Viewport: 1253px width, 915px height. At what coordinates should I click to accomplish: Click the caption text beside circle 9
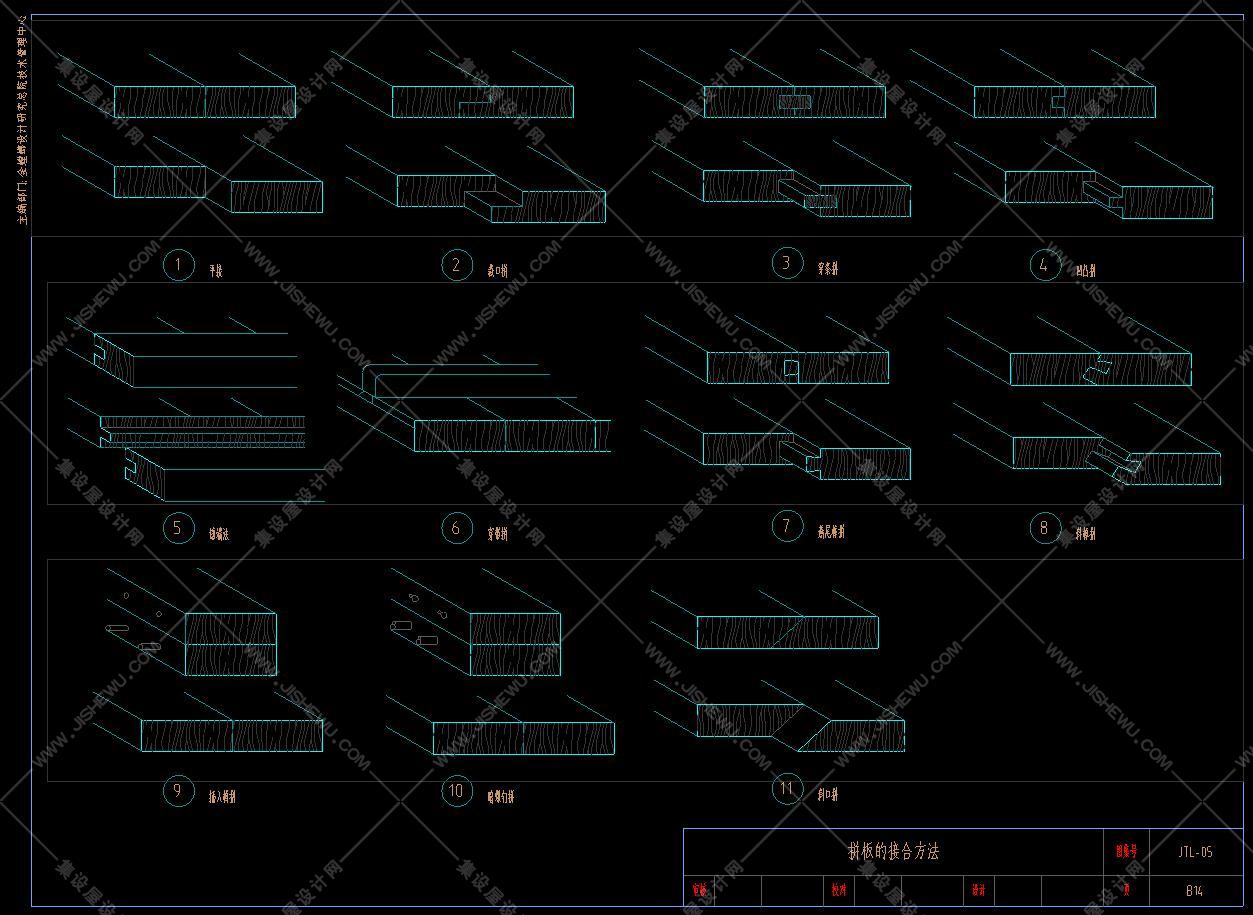(222, 797)
